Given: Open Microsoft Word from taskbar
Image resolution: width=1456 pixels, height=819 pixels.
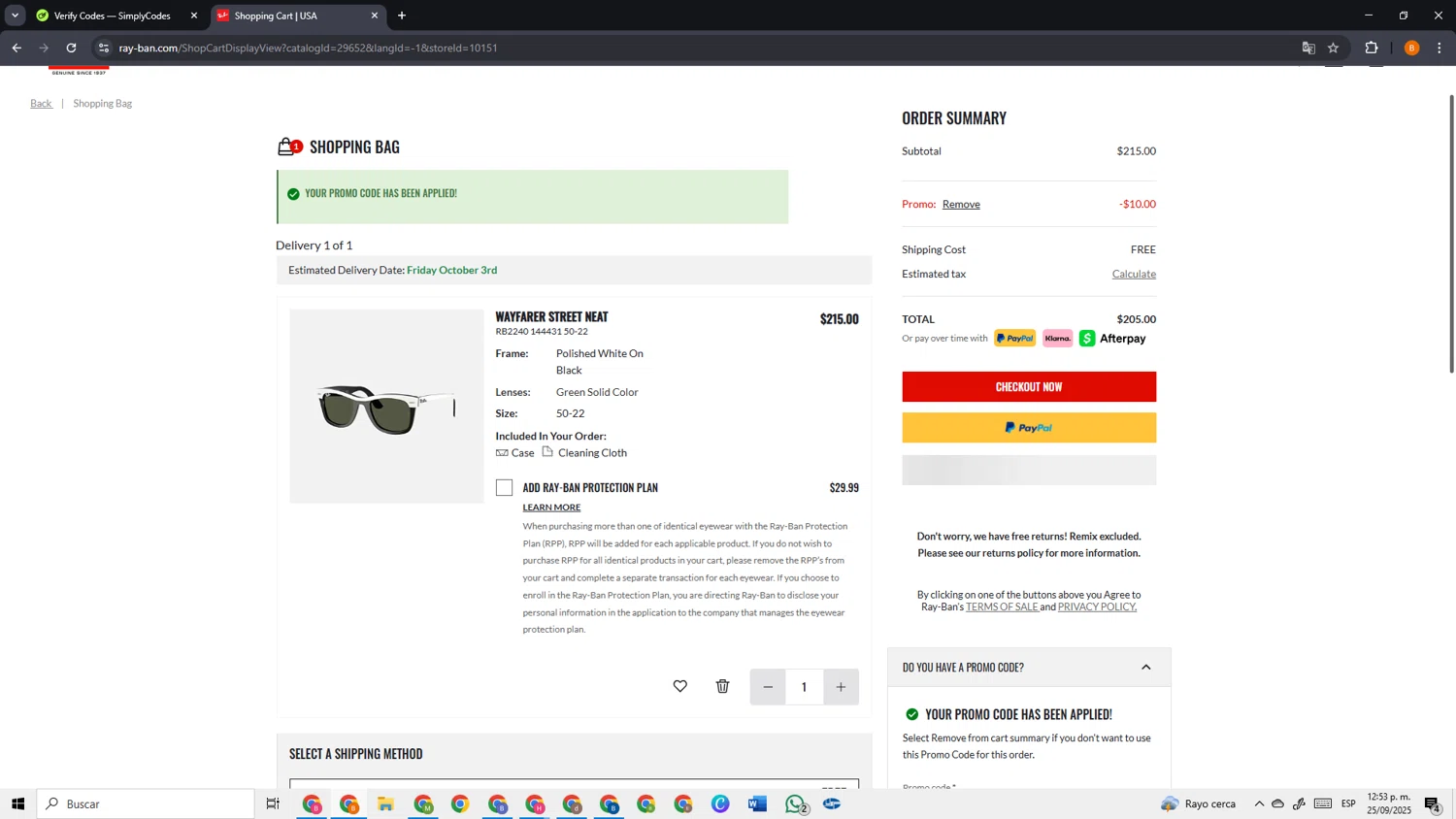Looking at the screenshot, I should coord(757,803).
